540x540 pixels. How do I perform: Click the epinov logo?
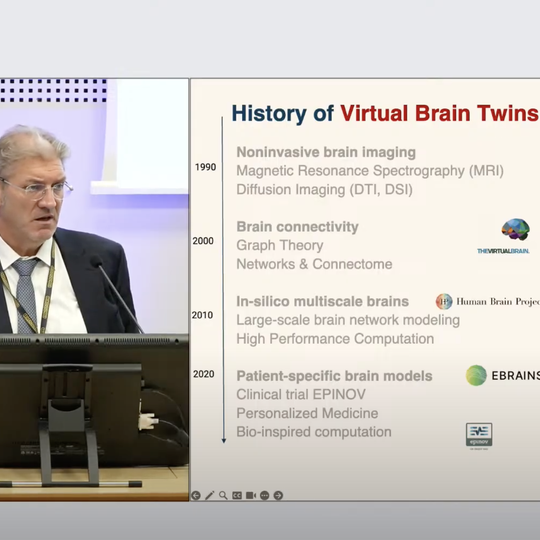coord(479,436)
